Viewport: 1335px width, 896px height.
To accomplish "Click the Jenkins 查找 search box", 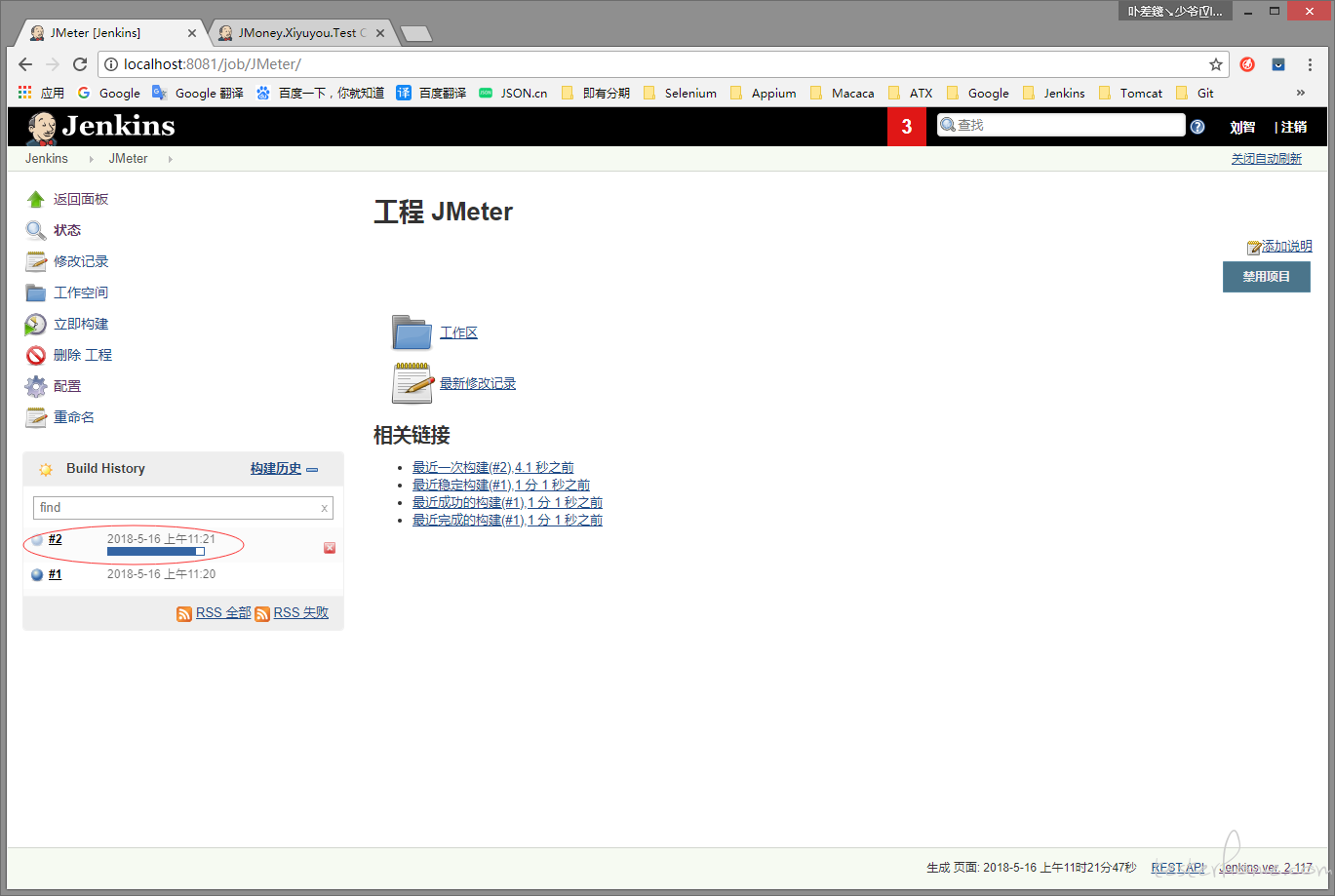I will pyautogui.click(x=1061, y=125).
